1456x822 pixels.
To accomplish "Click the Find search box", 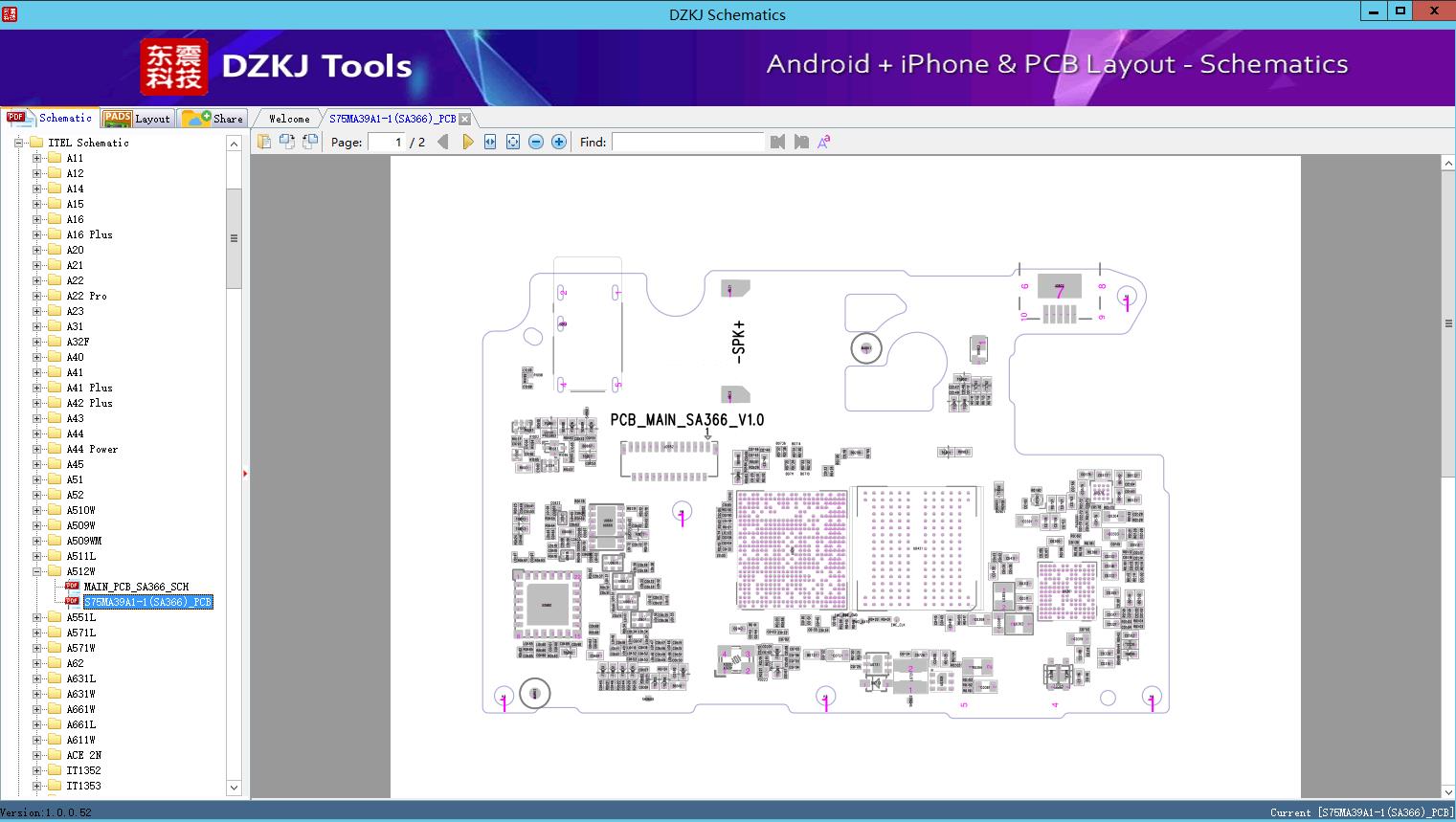I will coord(688,142).
